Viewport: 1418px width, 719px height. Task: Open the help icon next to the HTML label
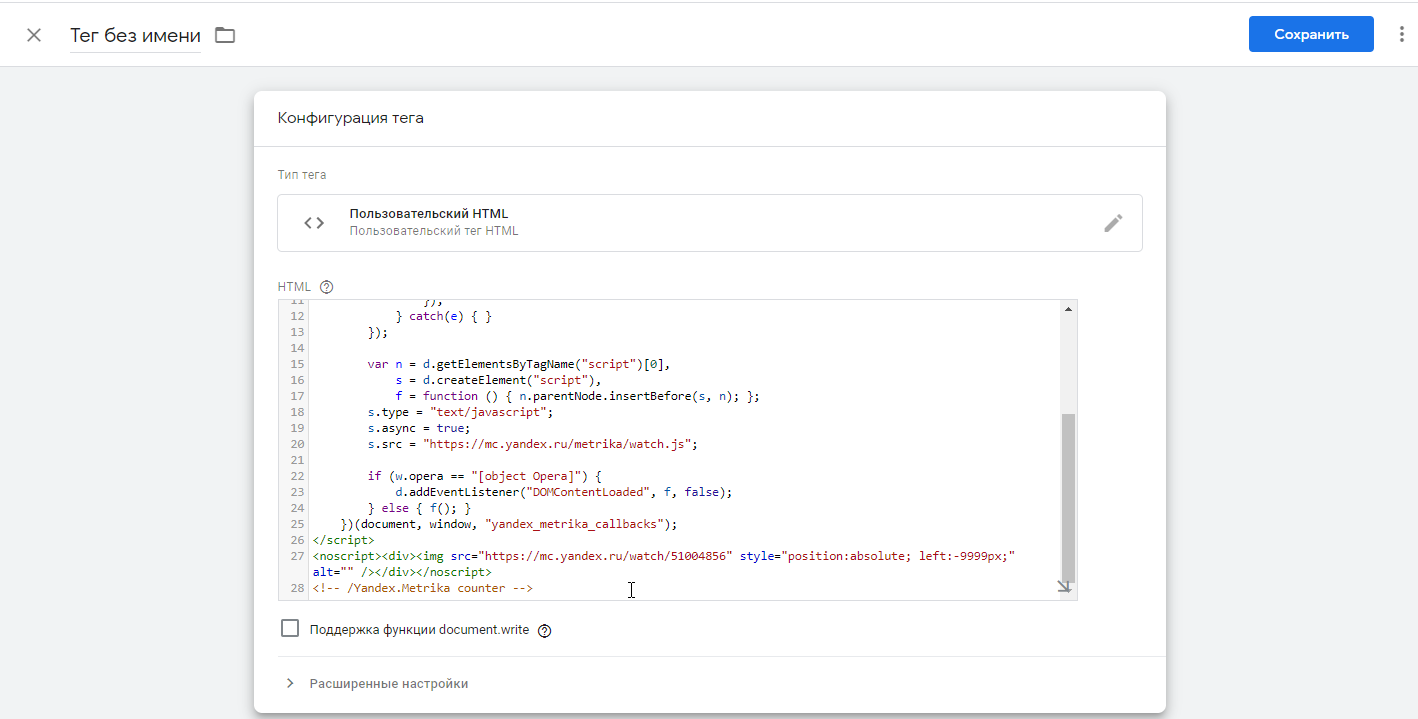pos(326,287)
